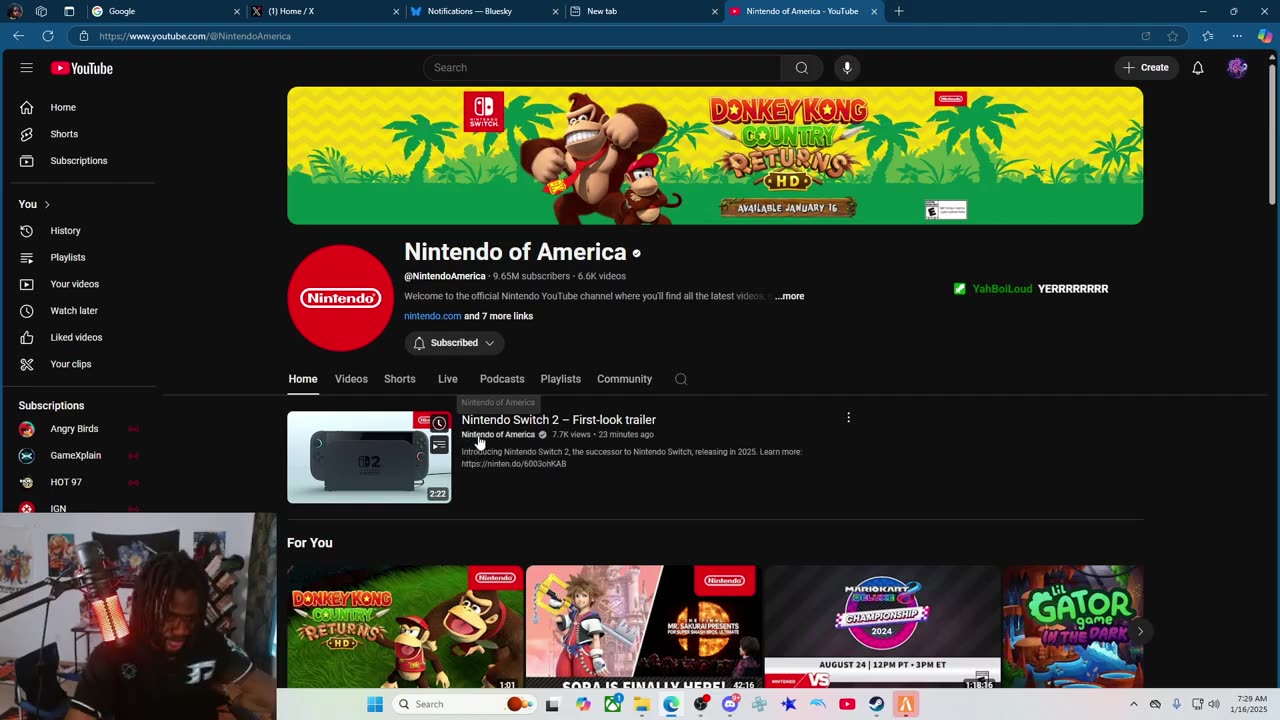Open Discord from the taskbar
Image resolution: width=1280 pixels, height=720 pixels.
pos(730,704)
